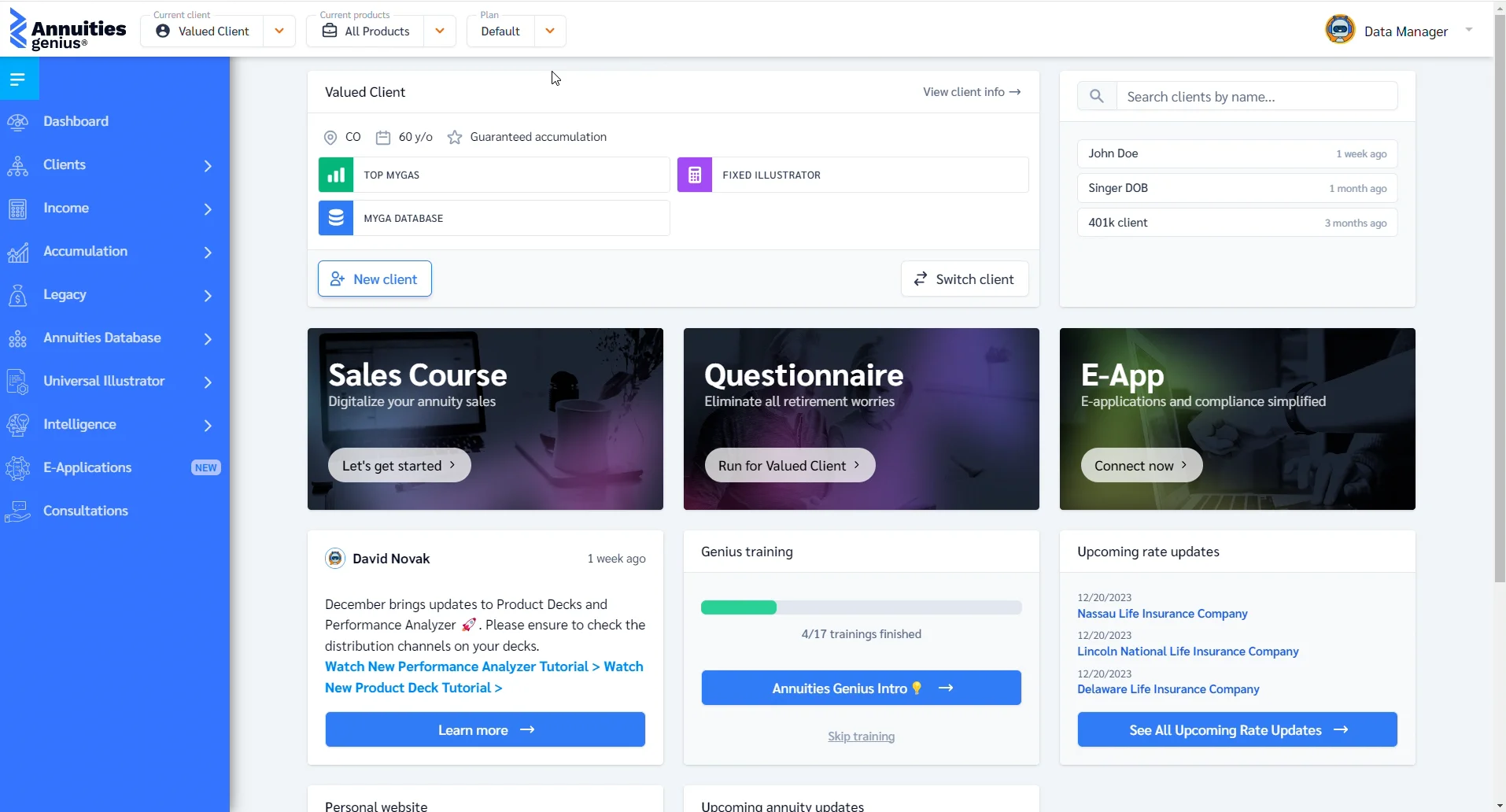Follow the View client info link
This screenshot has width=1506, height=812.
click(x=972, y=92)
